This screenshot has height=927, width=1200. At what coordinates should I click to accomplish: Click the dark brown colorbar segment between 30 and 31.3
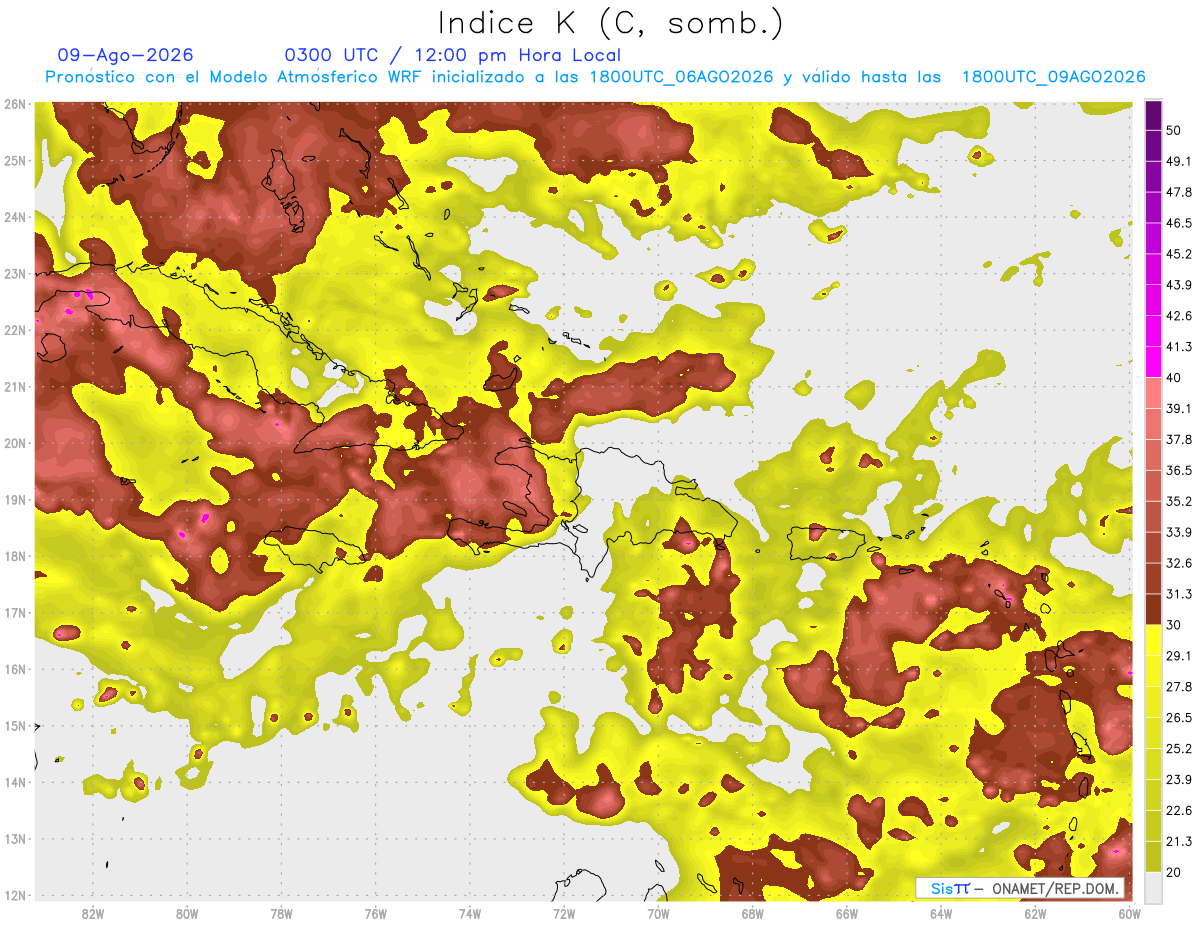click(1153, 609)
